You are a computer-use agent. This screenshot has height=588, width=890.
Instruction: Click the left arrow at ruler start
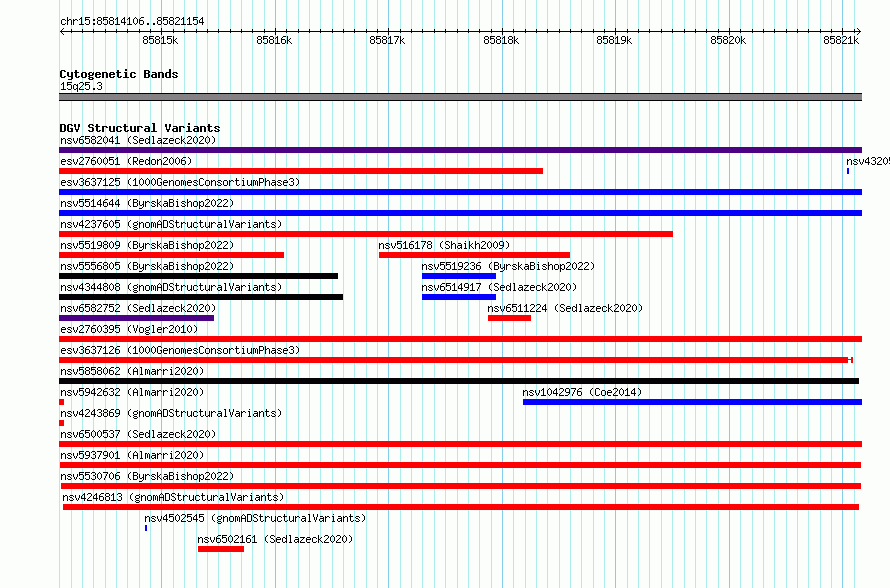pos(62,31)
